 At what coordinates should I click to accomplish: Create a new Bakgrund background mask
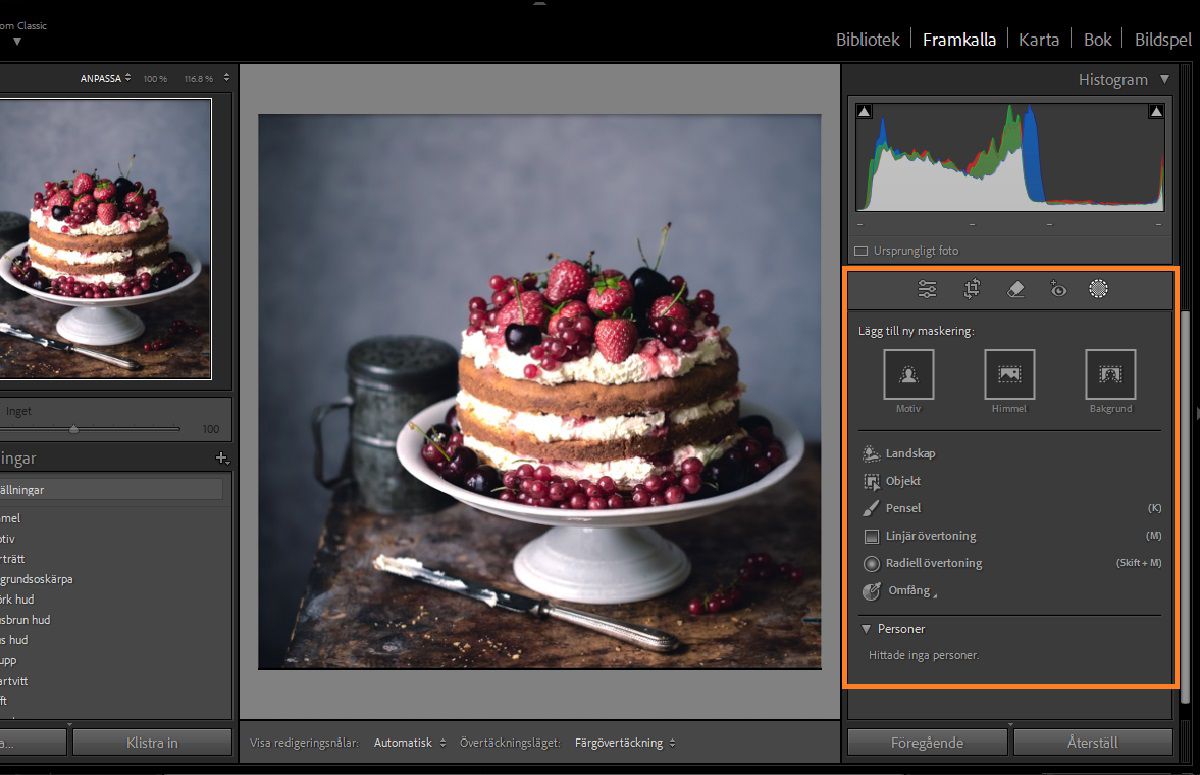[1110, 375]
